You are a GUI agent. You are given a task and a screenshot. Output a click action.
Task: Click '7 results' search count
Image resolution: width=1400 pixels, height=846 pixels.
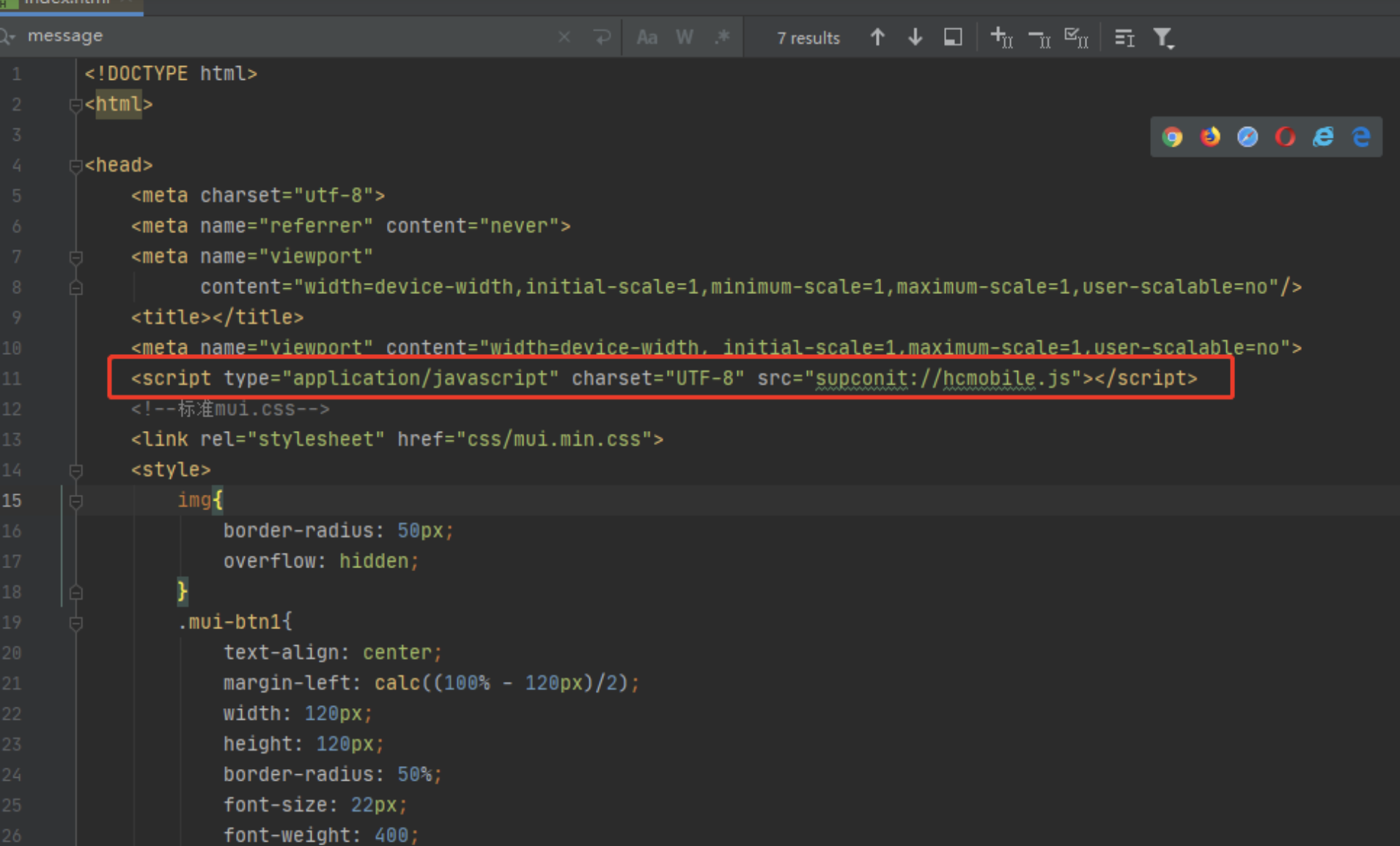click(x=808, y=38)
